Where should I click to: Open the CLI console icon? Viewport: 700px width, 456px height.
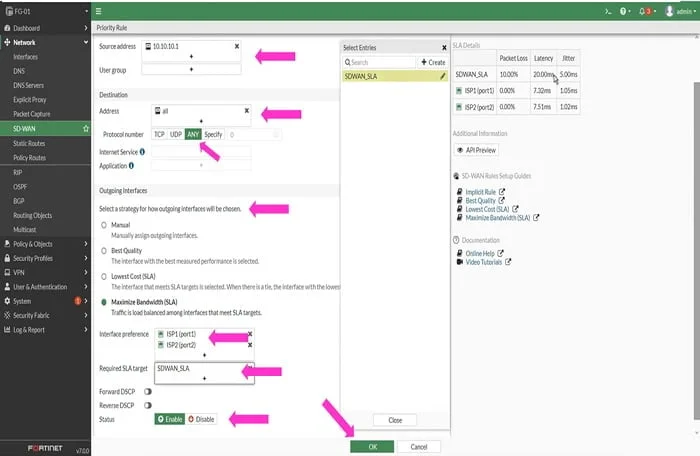(608, 12)
